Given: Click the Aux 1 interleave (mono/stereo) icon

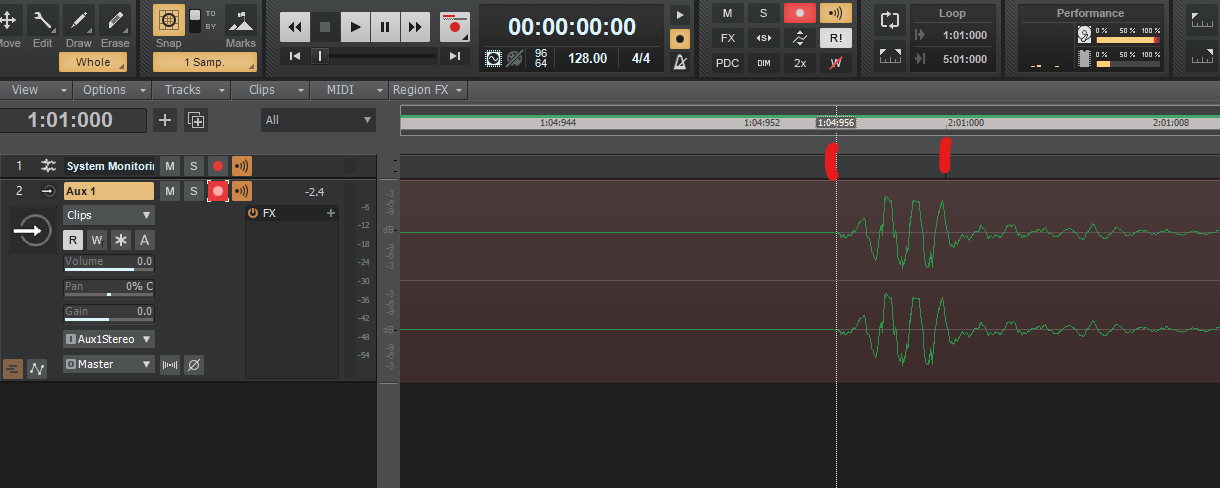Looking at the screenshot, I should pyautogui.click(x=170, y=365).
